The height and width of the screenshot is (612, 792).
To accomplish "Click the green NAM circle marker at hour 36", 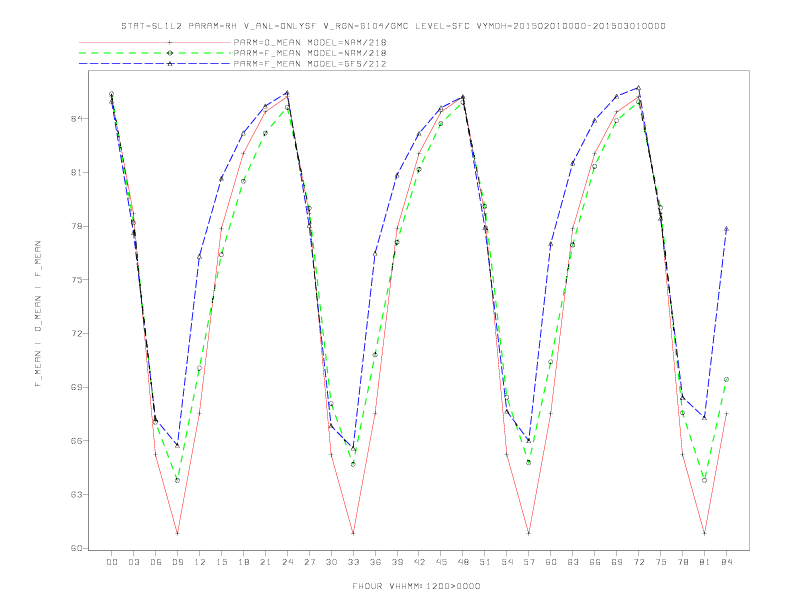I will coord(375,354).
